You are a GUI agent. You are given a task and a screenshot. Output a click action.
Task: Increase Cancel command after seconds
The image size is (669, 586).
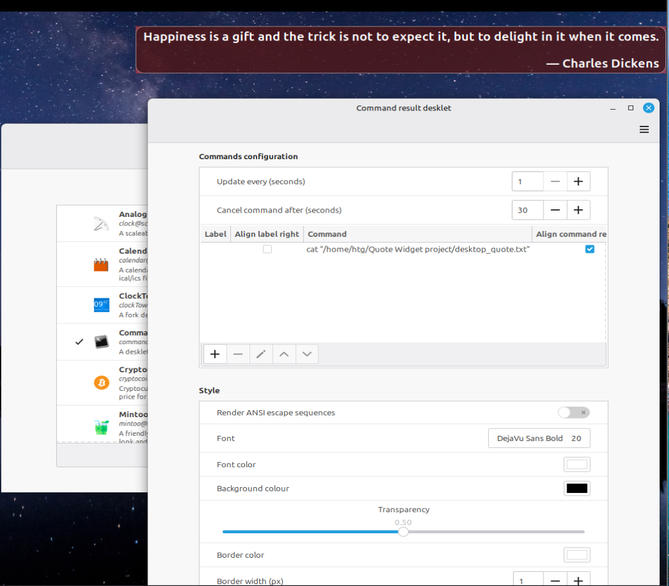[x=578, y=210]
